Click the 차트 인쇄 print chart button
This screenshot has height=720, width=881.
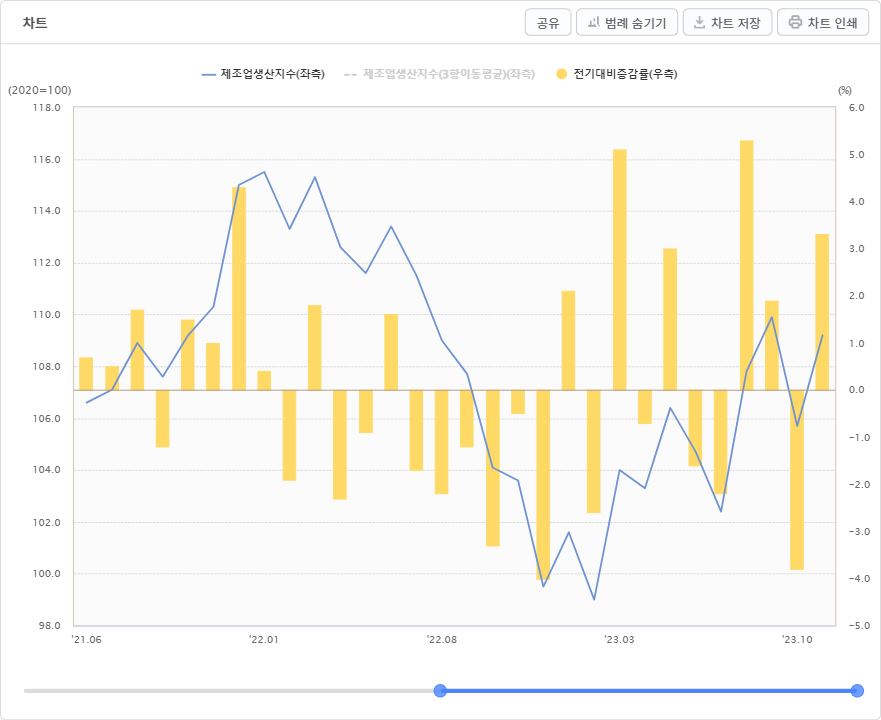(823, 22)
